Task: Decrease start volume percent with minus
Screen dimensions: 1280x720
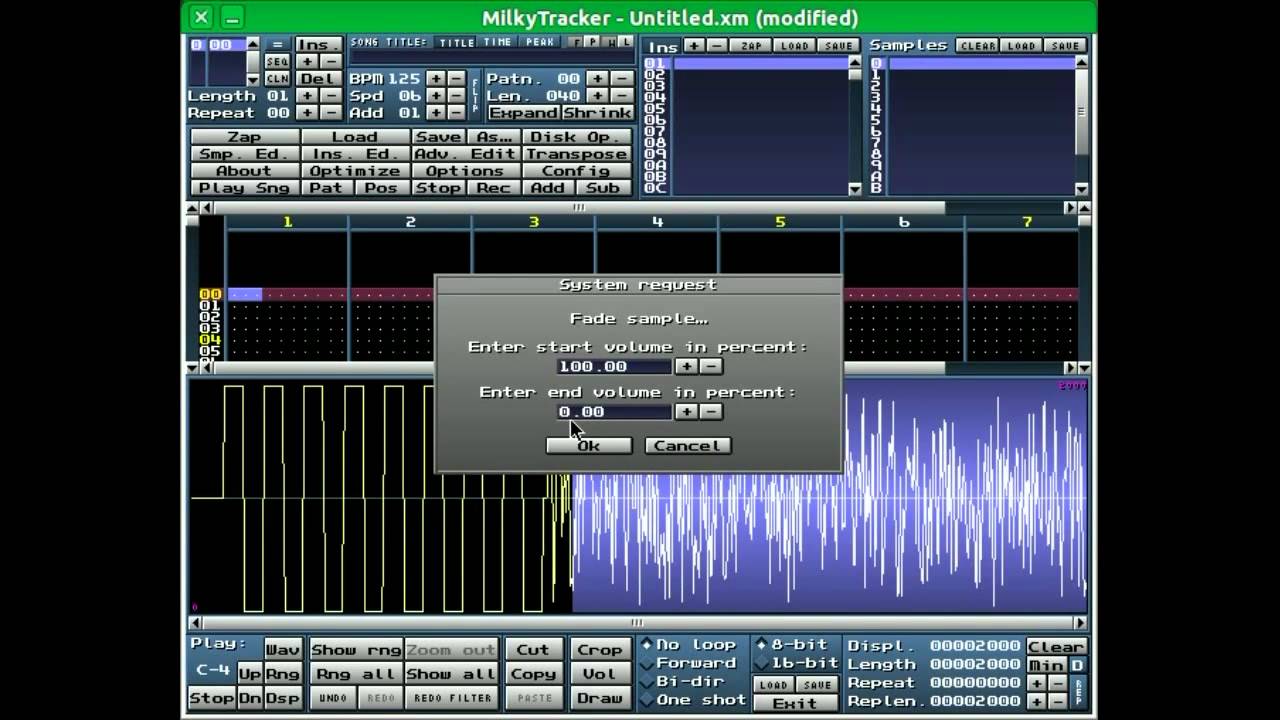Action: click(711, 367)
